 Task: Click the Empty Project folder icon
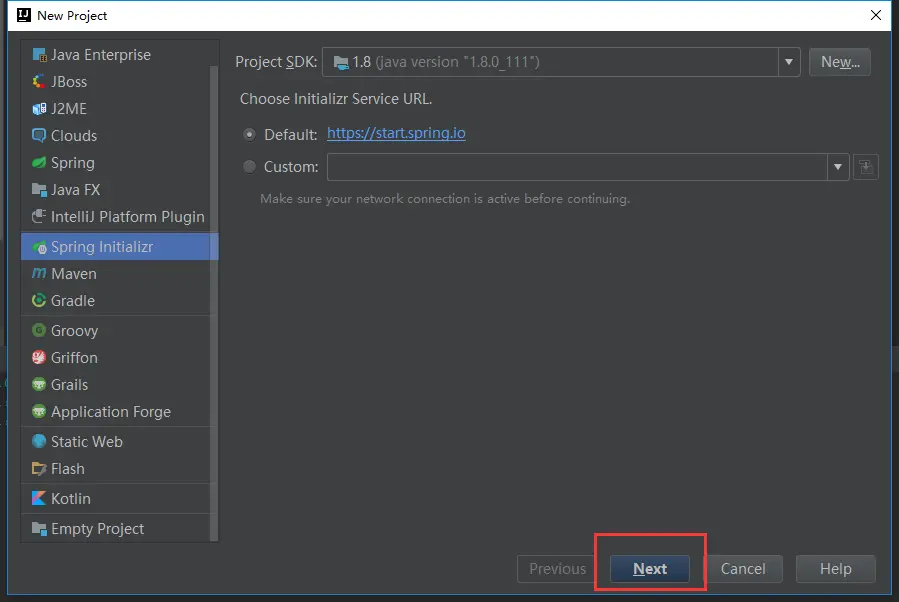pyautogui.click(x=39, y=529)
